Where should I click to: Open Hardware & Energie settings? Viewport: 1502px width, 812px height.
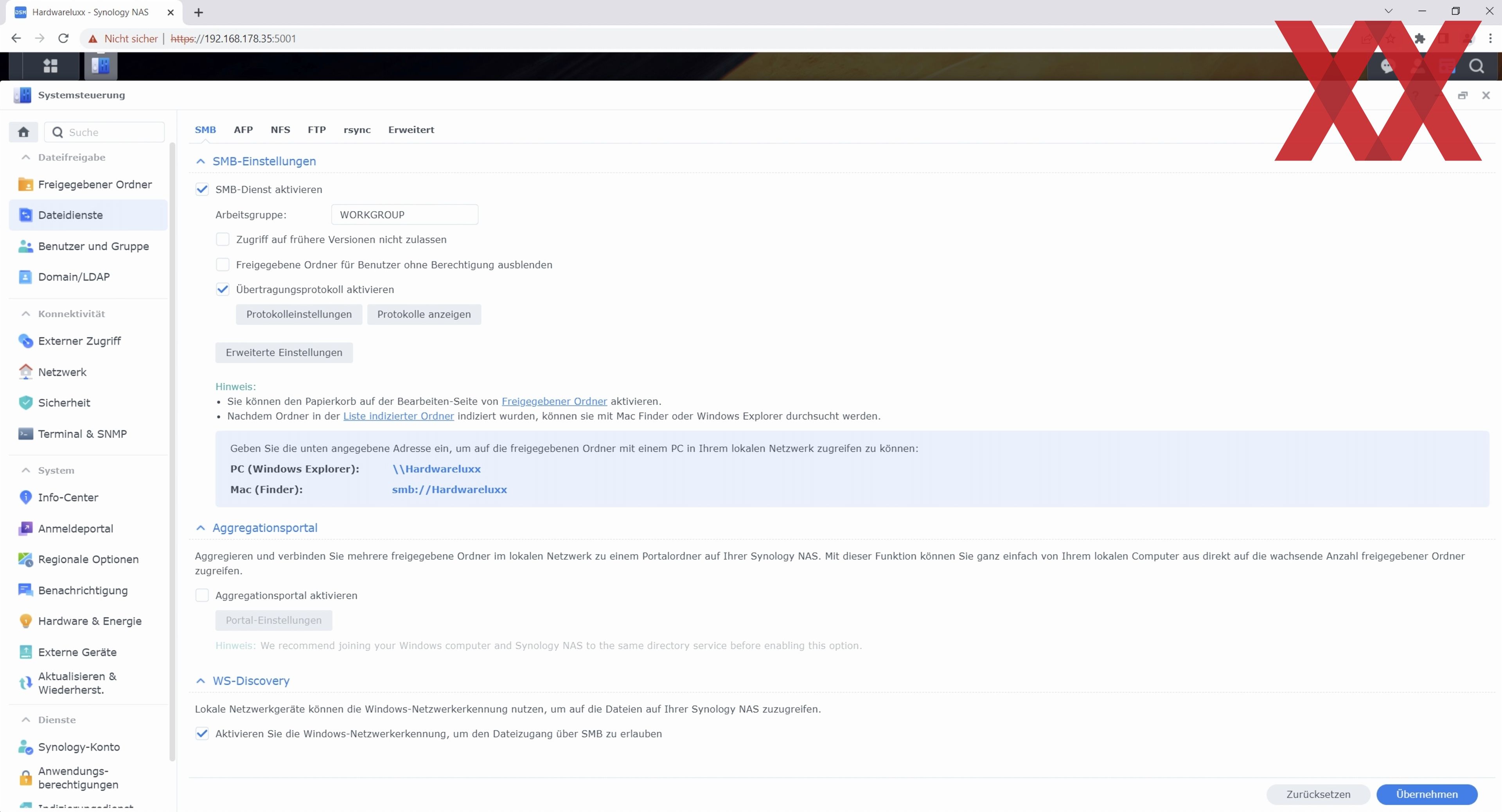[x=88, y=621]
